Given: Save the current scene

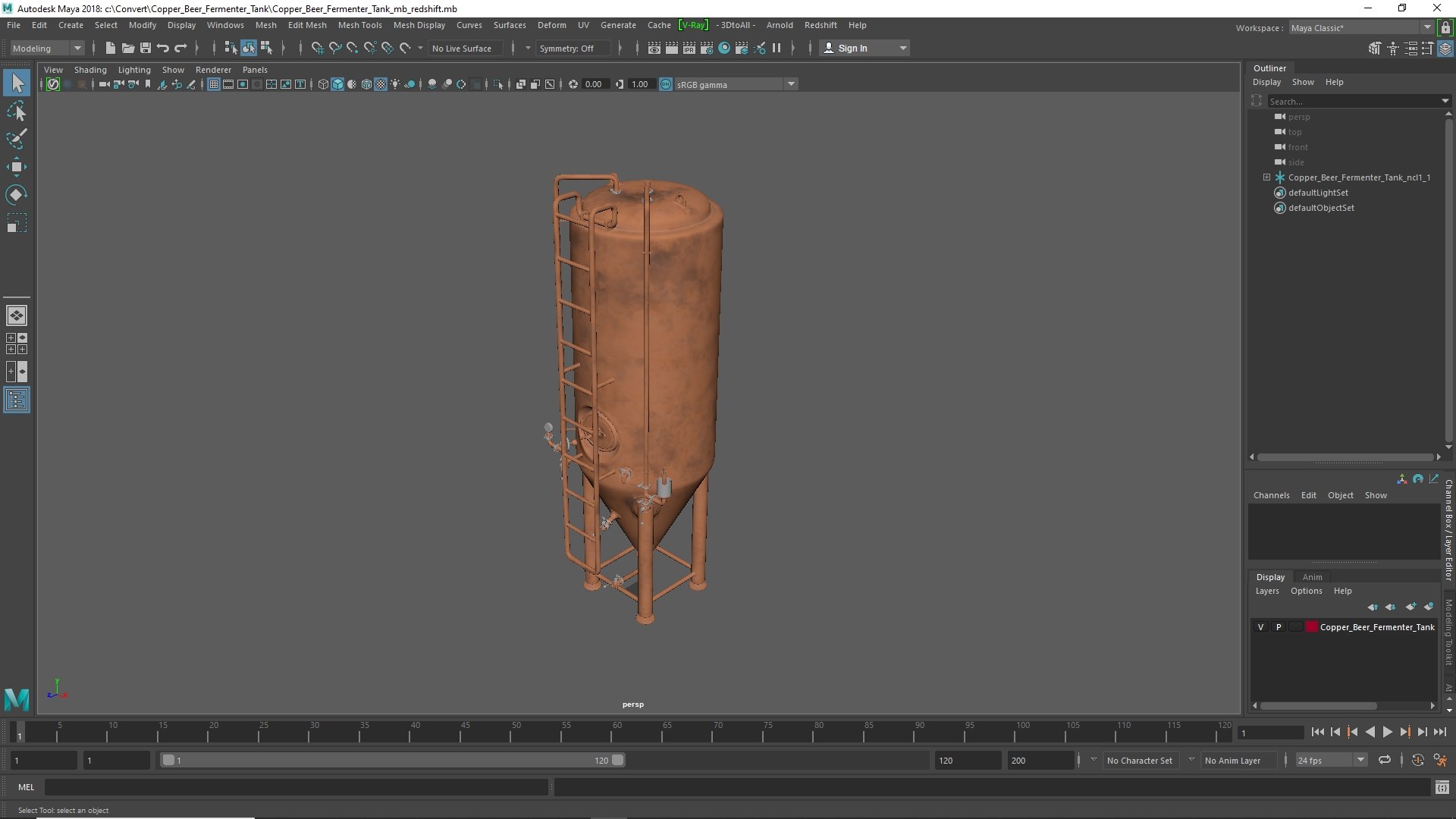Looking at the screenshot, I should point(146,48).
